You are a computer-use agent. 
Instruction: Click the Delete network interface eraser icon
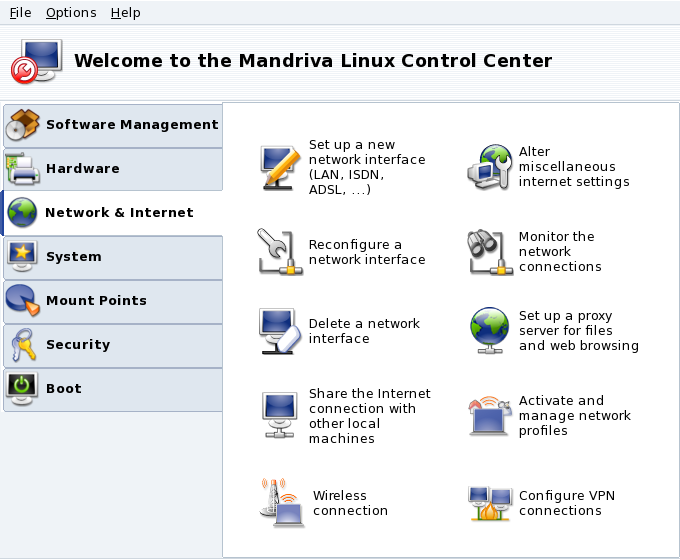tap(279, 331)
